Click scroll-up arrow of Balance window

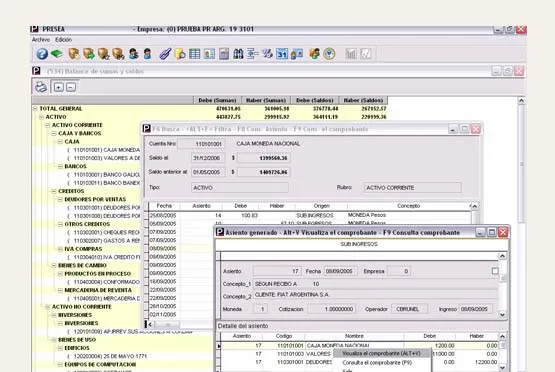tap(521, 101)
